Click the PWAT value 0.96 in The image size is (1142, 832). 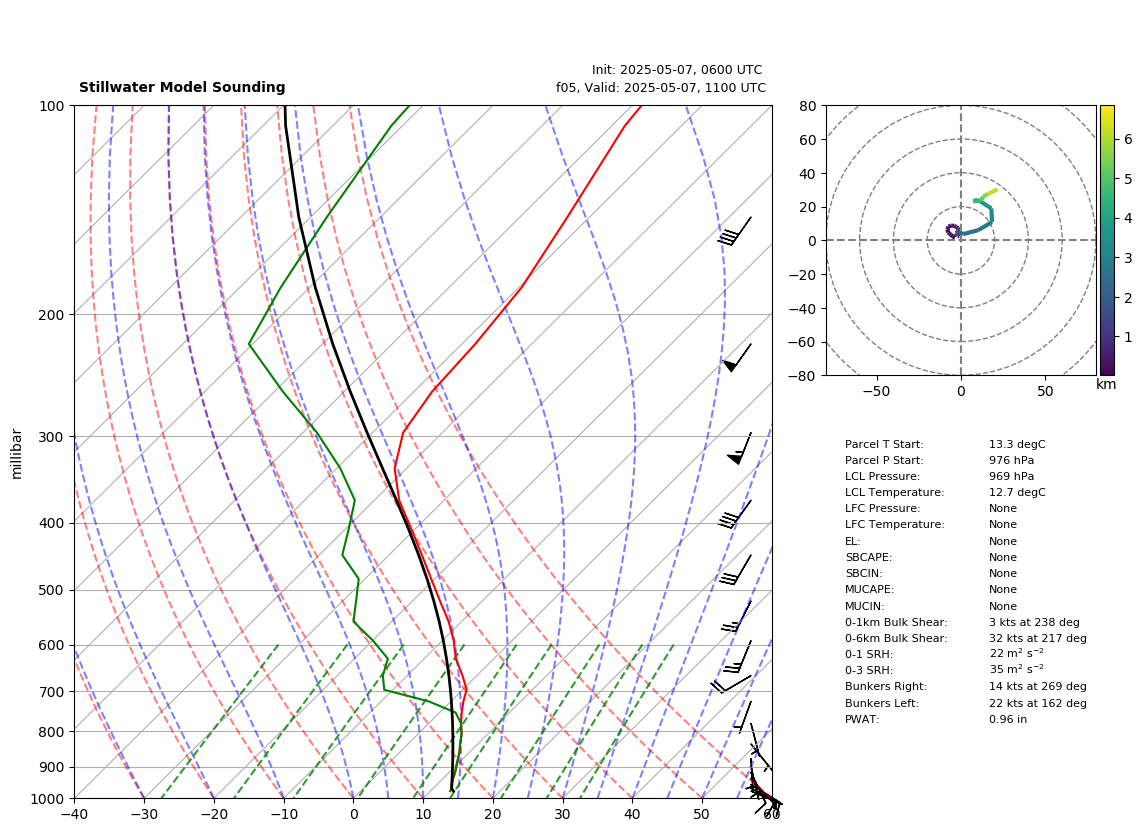[x=1008, y=719]
